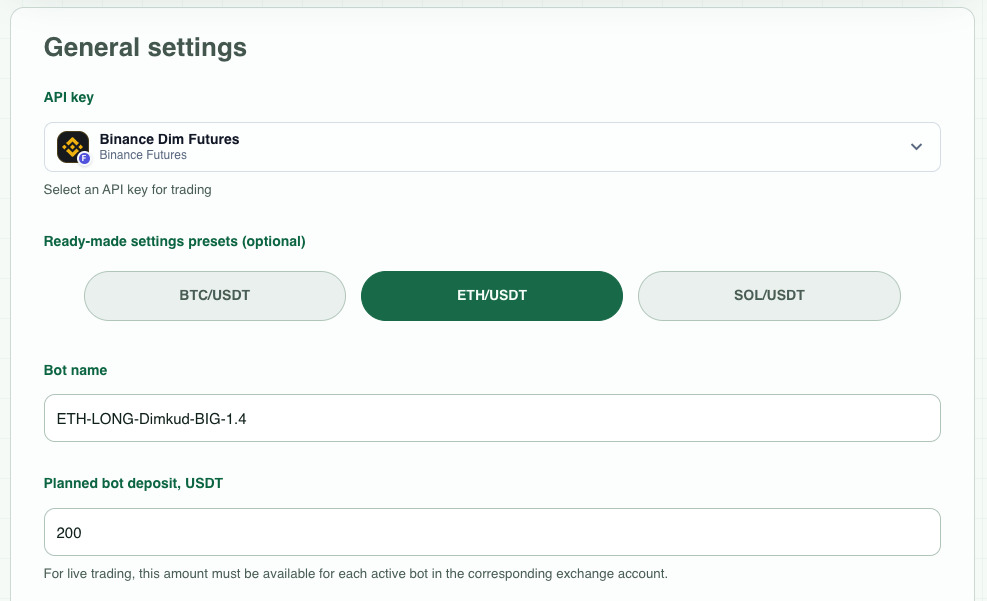The height and width of the screenshot is (601, 987).
Task: Place cursor after ETH-LONG-Dimkud-BIG-1.4 text
Action: pos(249,418)
